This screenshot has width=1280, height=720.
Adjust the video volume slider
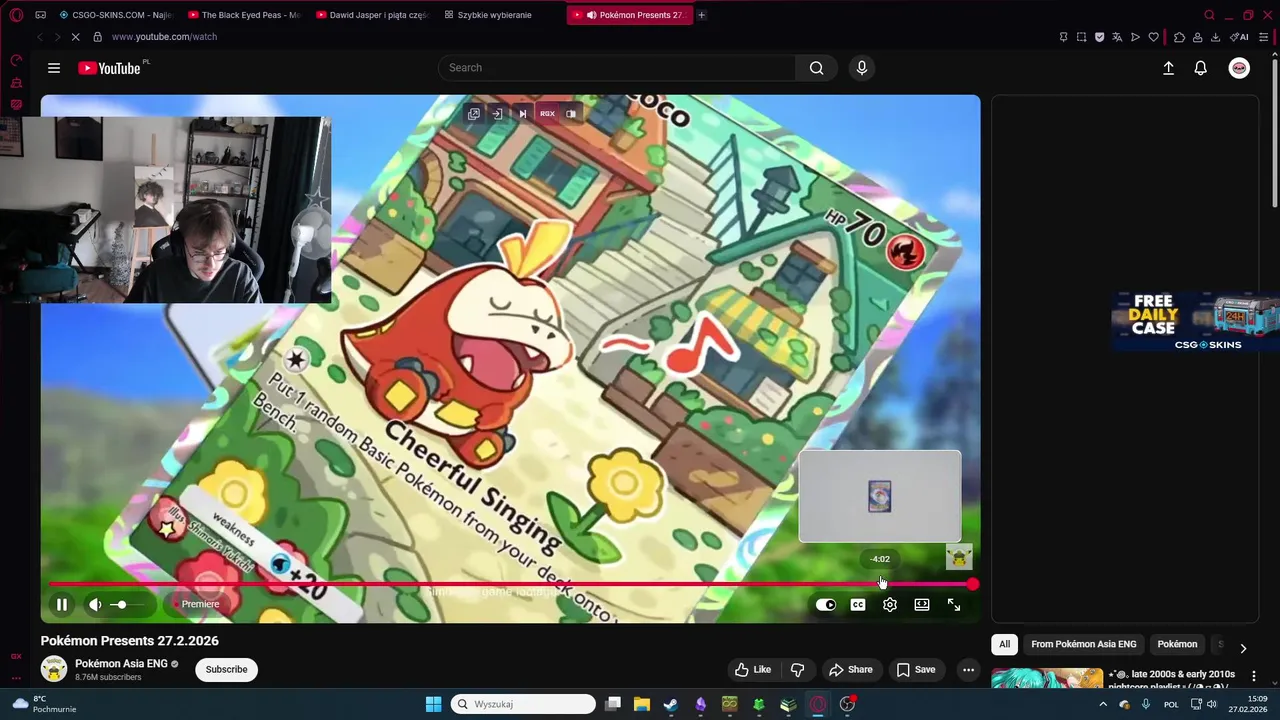[x=126, y=604]
